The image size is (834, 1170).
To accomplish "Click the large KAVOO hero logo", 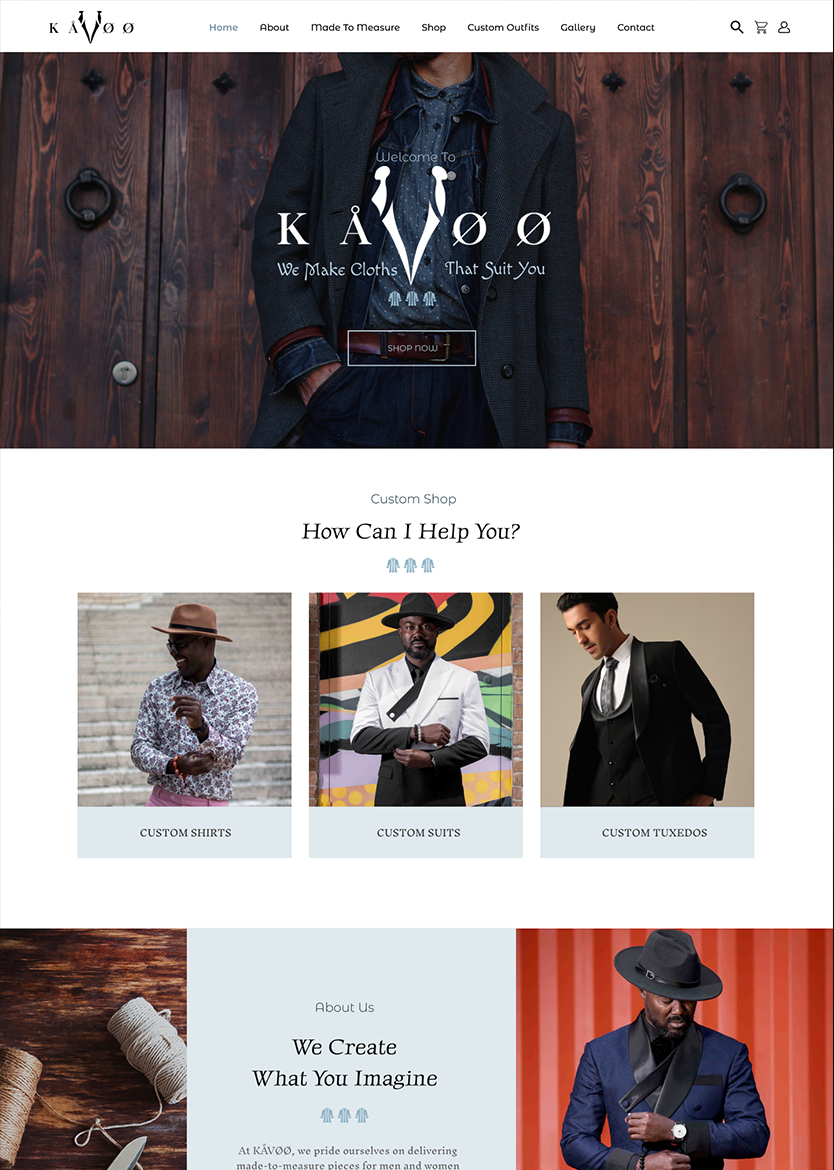I will click(414, 225).
